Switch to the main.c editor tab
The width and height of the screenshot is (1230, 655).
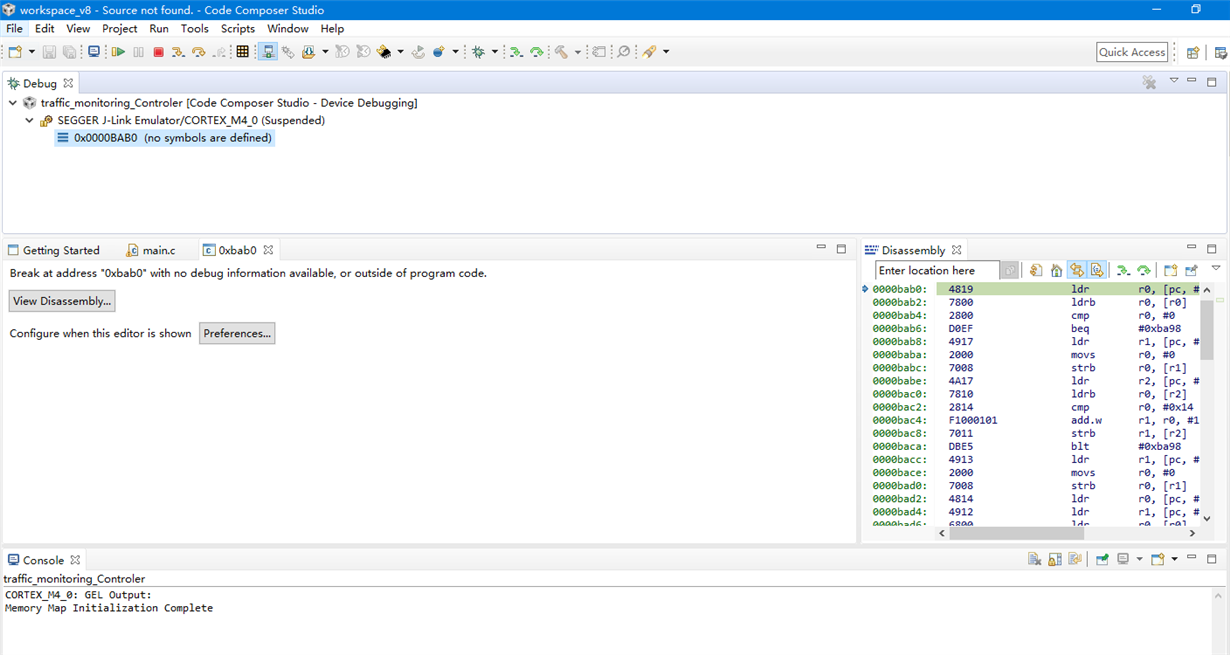coord(151,250)
